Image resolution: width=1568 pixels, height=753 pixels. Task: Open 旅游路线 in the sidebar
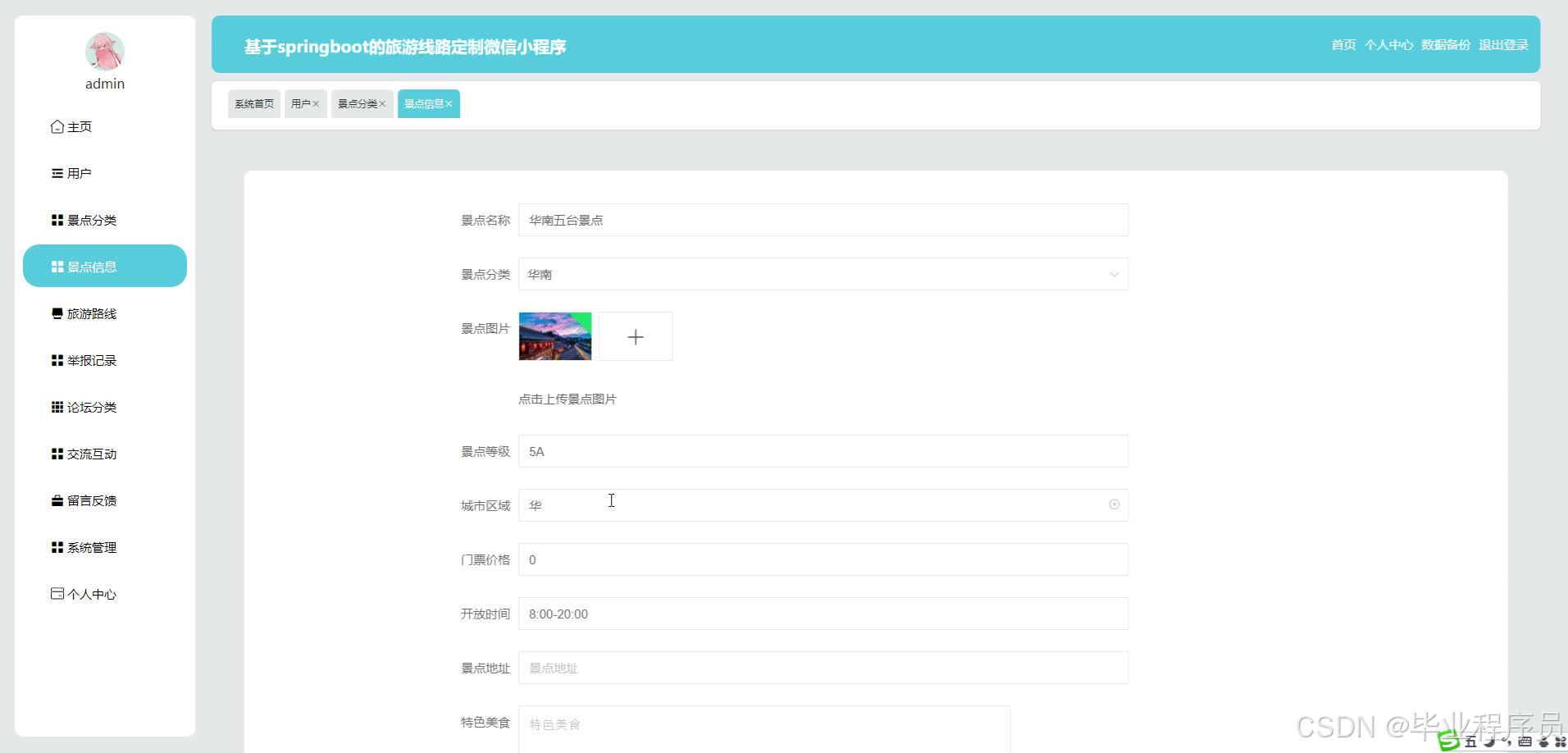(x=105, y=313)
